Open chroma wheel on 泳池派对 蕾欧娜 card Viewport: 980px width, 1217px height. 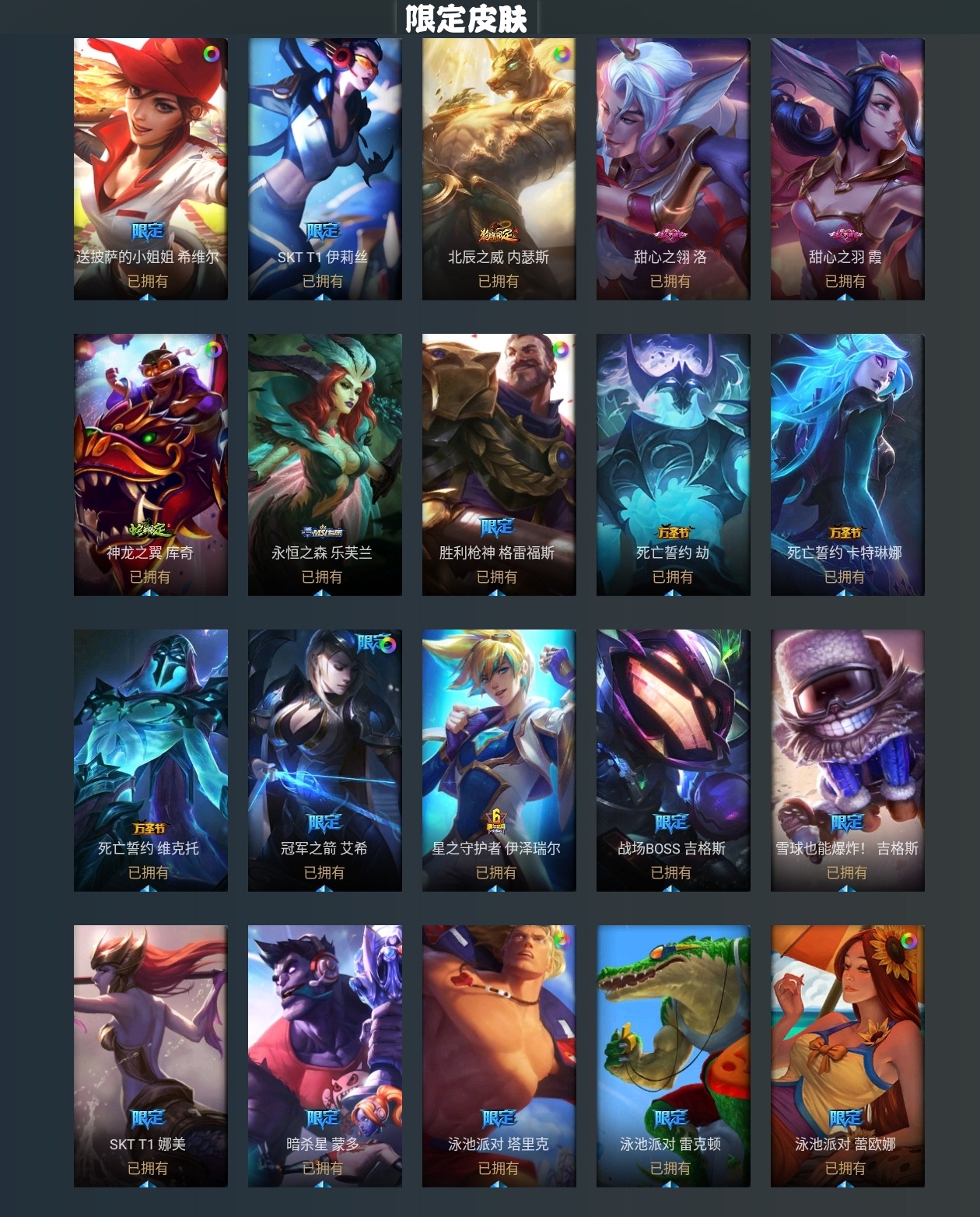908,941
